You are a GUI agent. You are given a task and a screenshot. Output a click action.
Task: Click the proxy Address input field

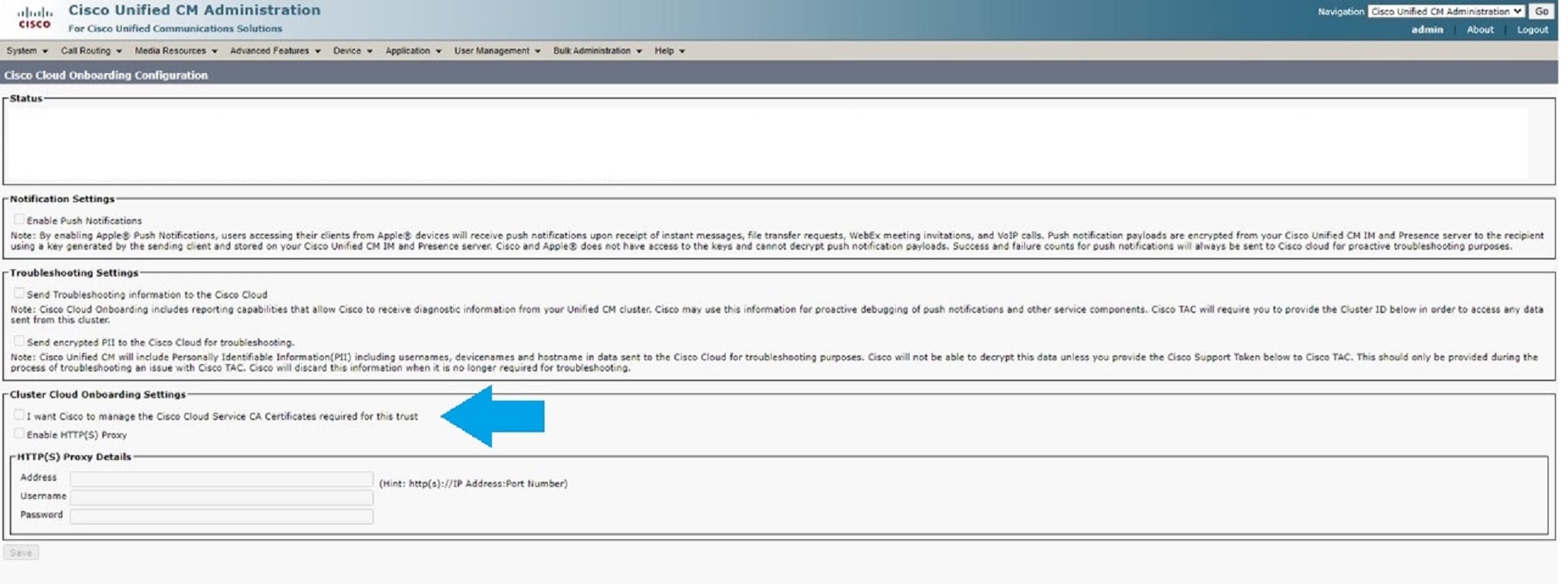point(222,479)
